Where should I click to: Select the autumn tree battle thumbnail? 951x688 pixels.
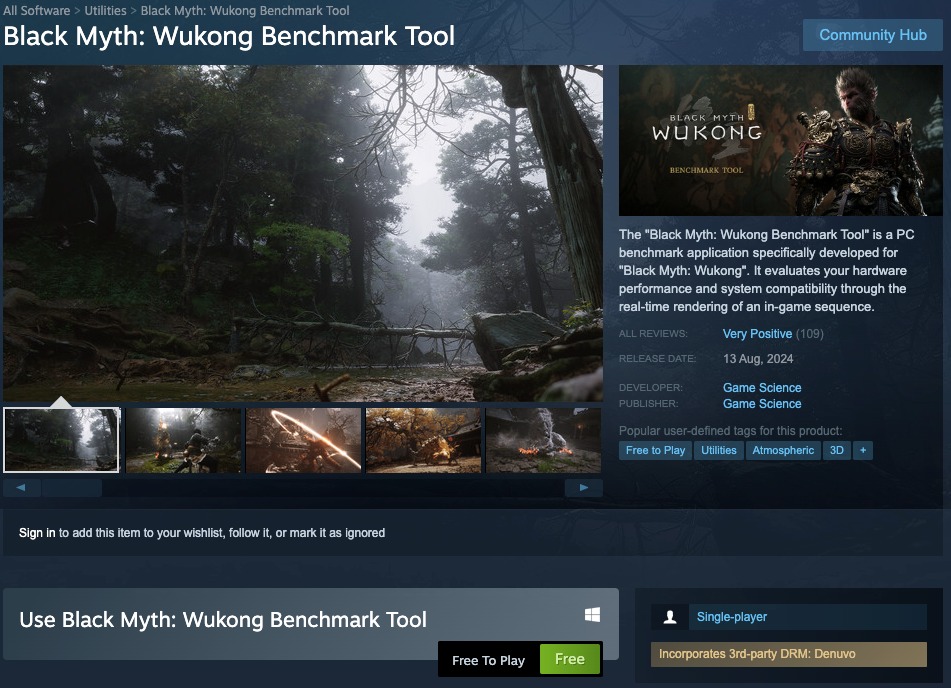[x=423, y=440]
